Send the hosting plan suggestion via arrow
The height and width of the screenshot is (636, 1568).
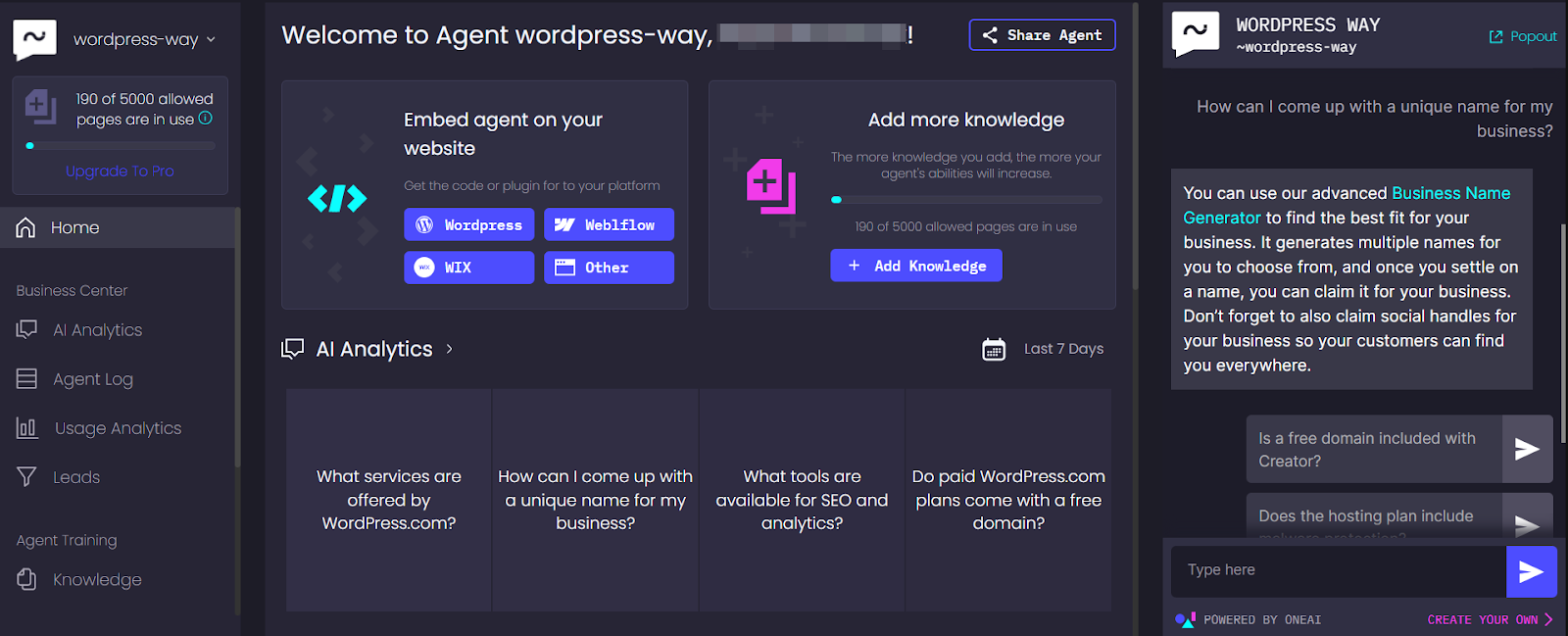pos(1527,524)
